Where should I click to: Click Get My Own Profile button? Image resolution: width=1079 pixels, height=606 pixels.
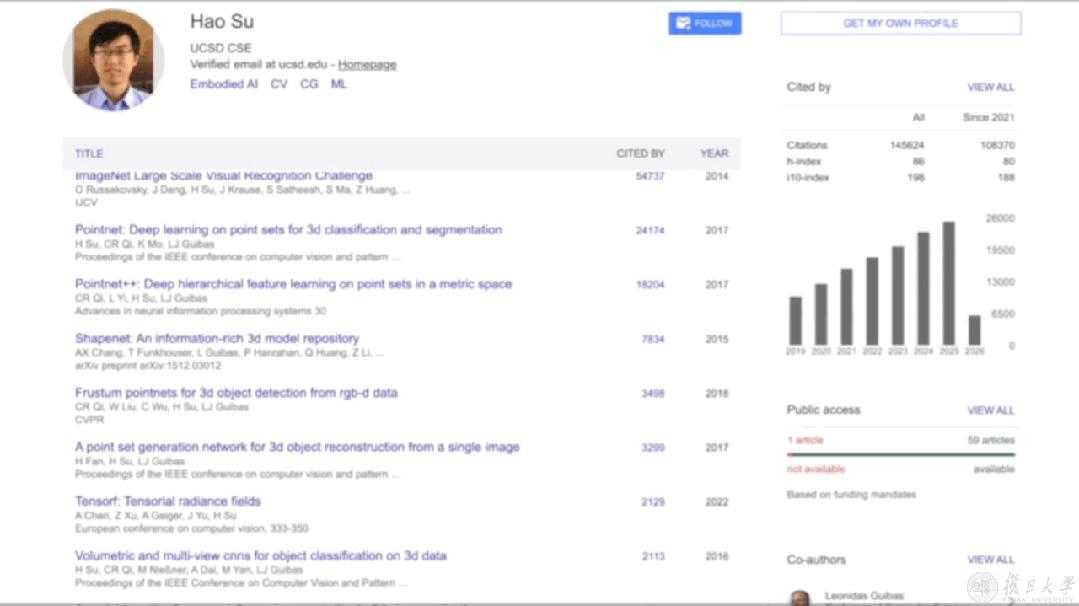pyautogui.click(x=900, y=23)
